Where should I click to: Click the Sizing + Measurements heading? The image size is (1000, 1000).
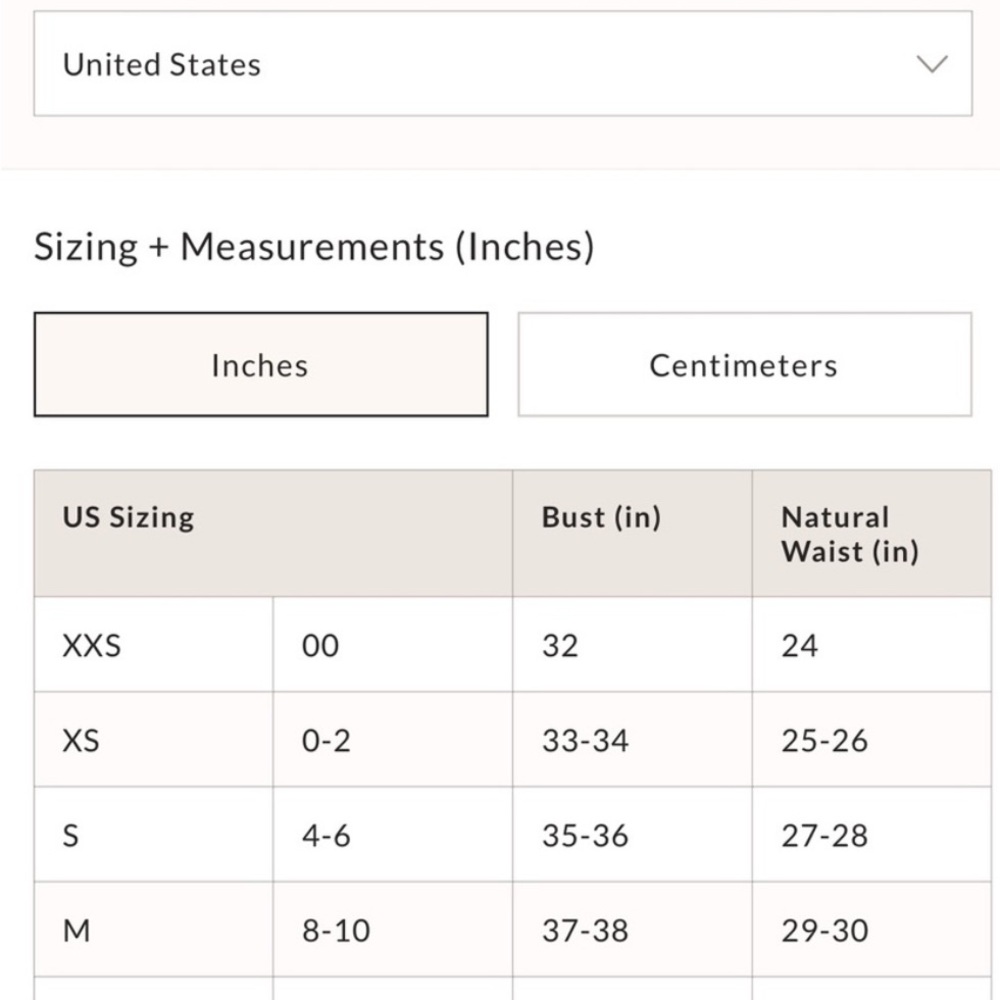point(314,246)
